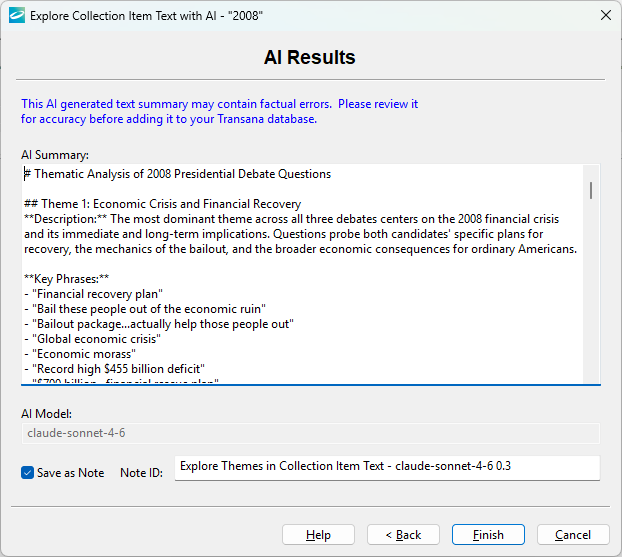Click into the Note ID text field
The height and width of the screenshot is (557, 622).
pos(386,467)
